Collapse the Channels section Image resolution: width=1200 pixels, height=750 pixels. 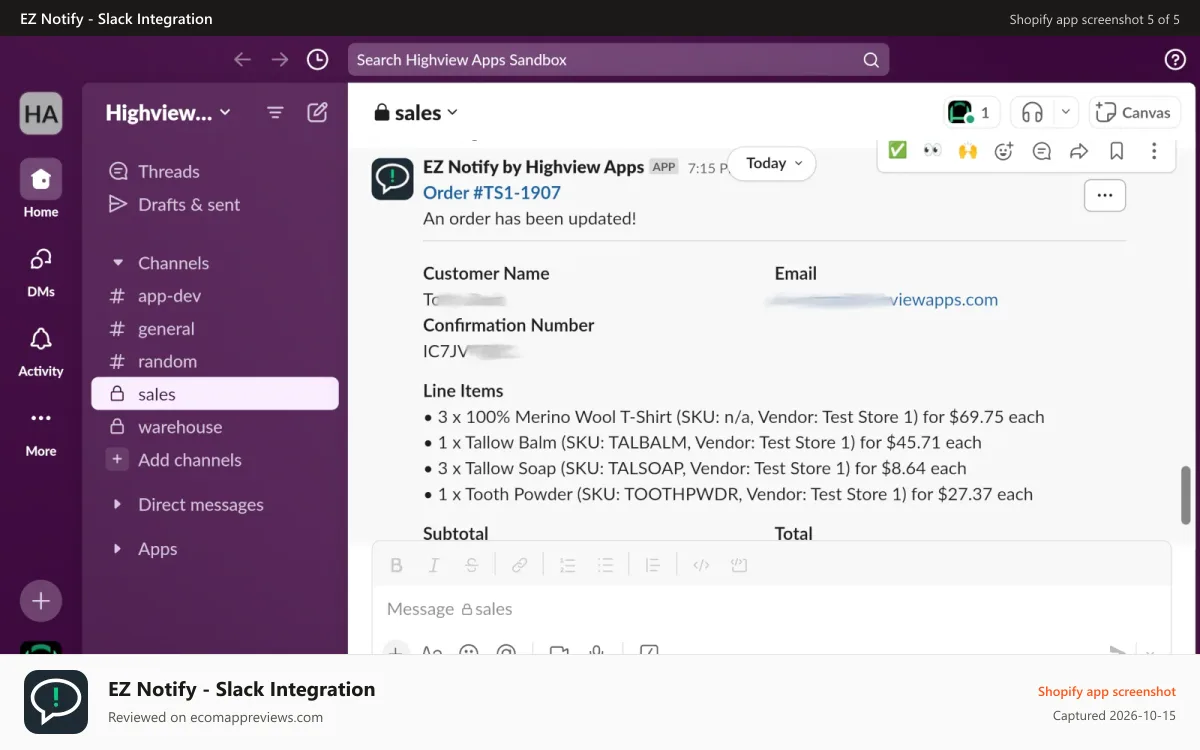tap(118, 263)
